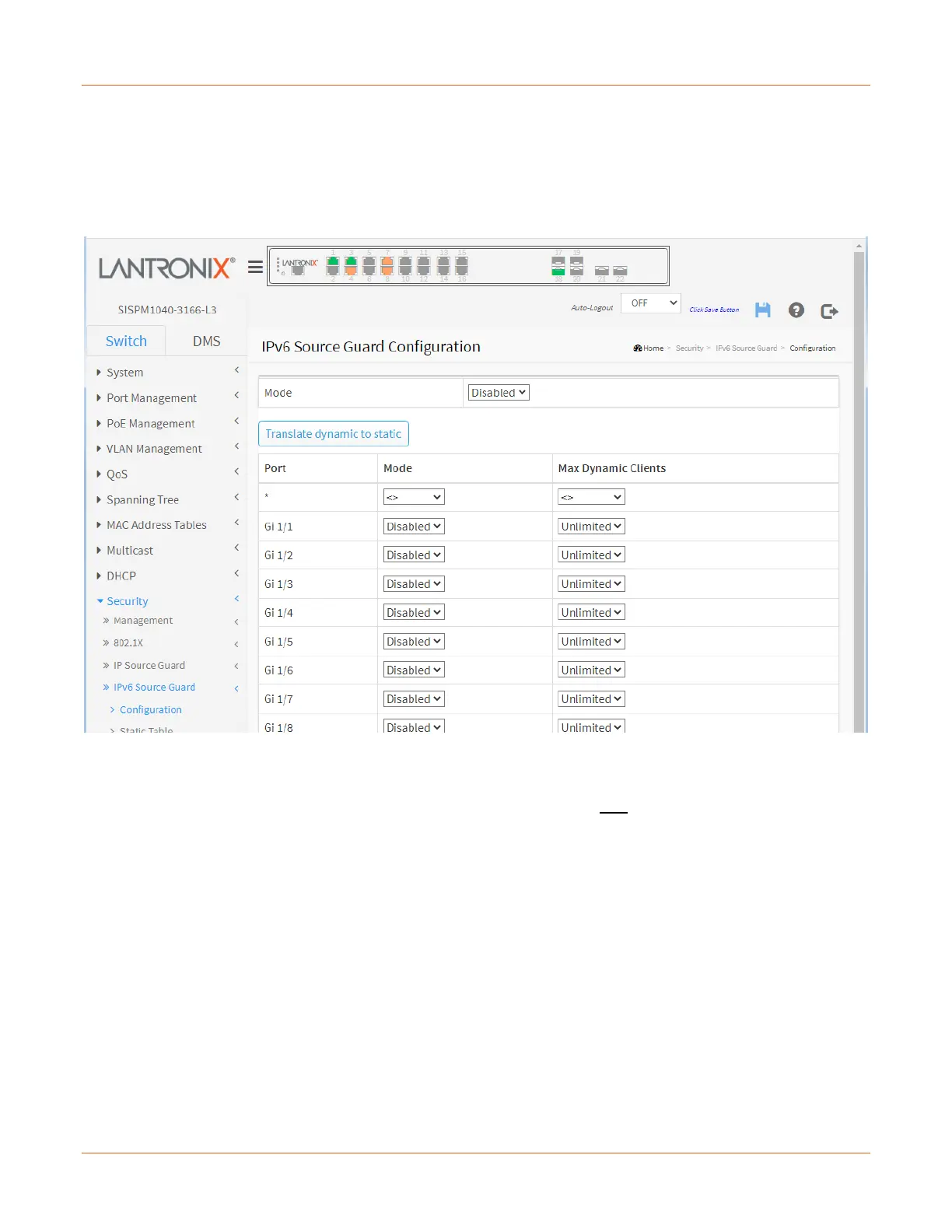Click the SISPM1040-3166-L3 model label
Viewport: 952px width, 1232px height.
pos(167,310)
